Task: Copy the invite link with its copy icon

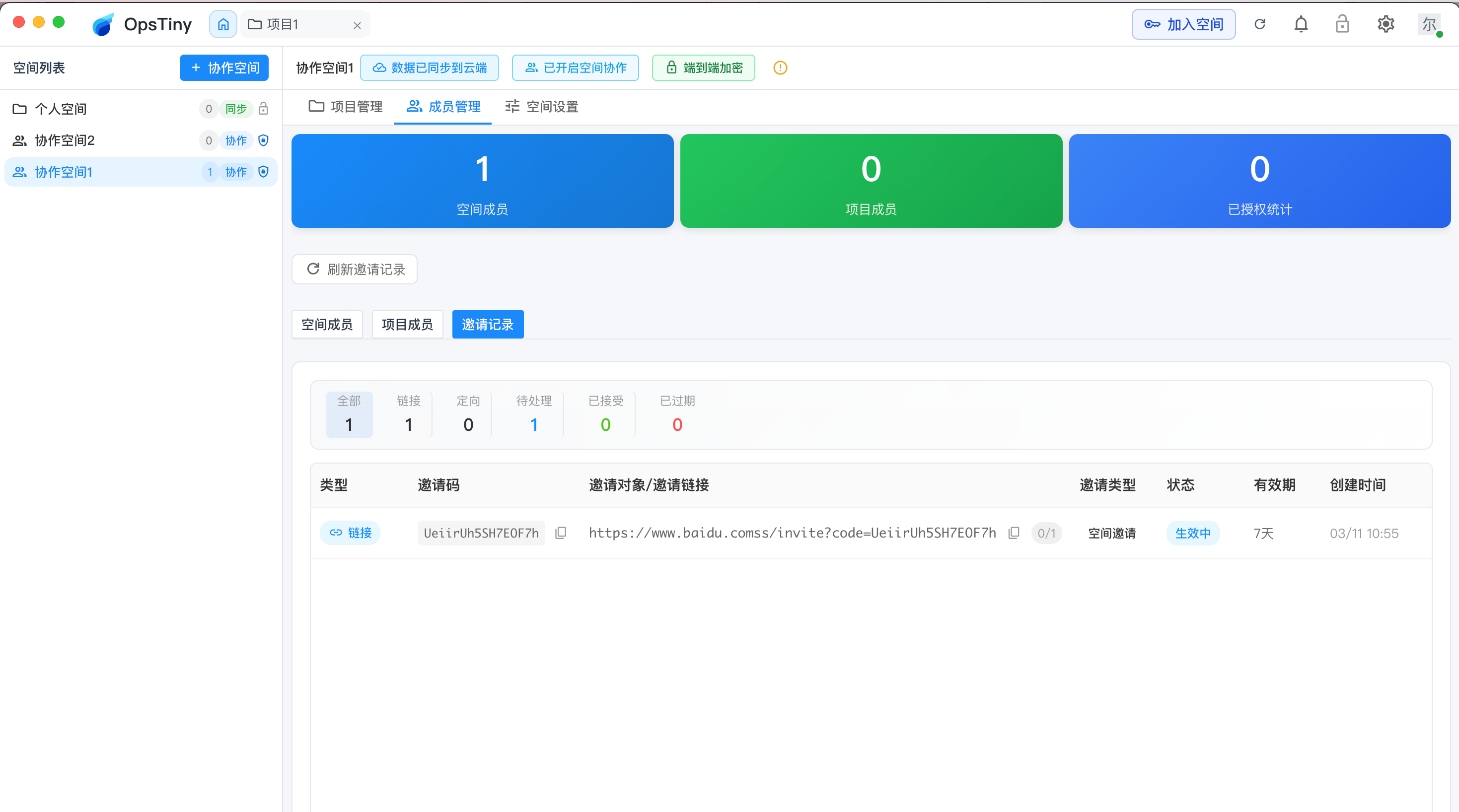Action: (x=1014, y=533)
